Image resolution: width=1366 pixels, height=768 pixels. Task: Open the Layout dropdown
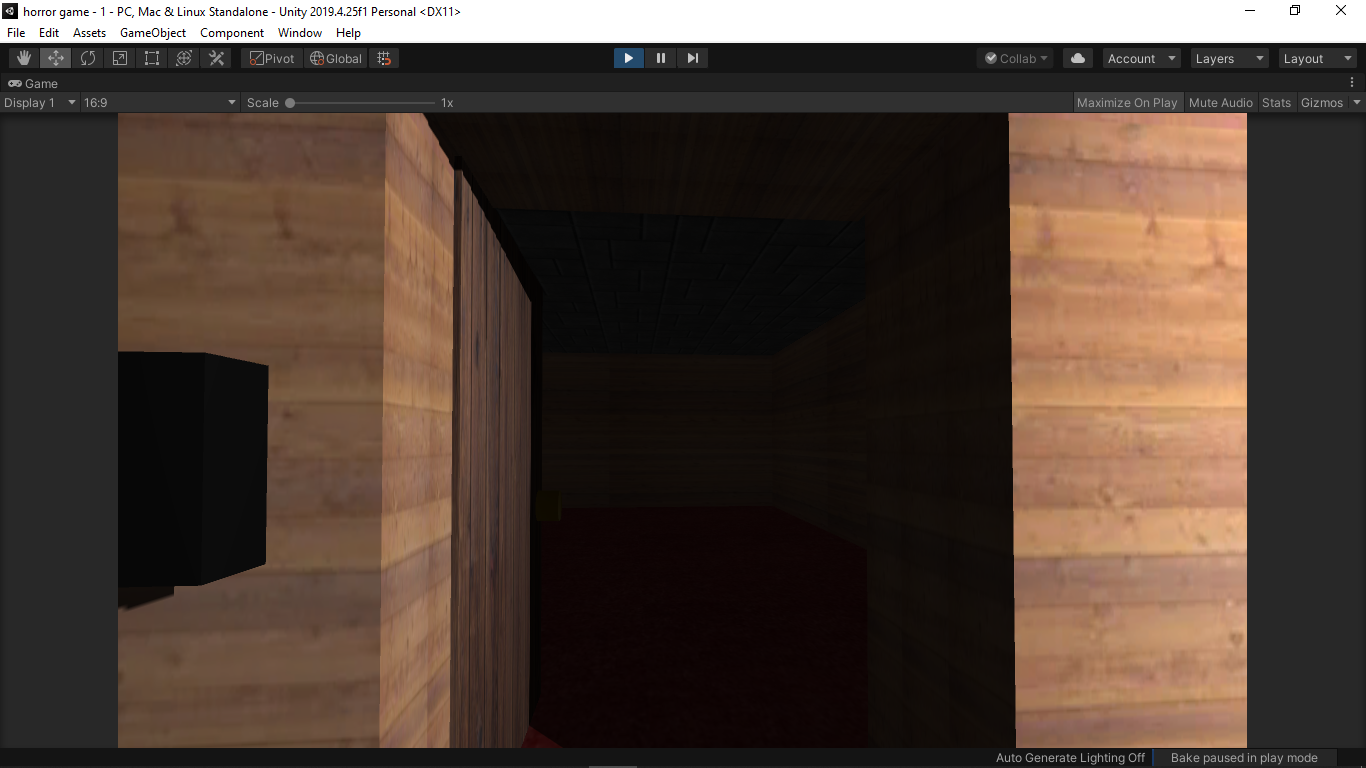(1317, 58)
